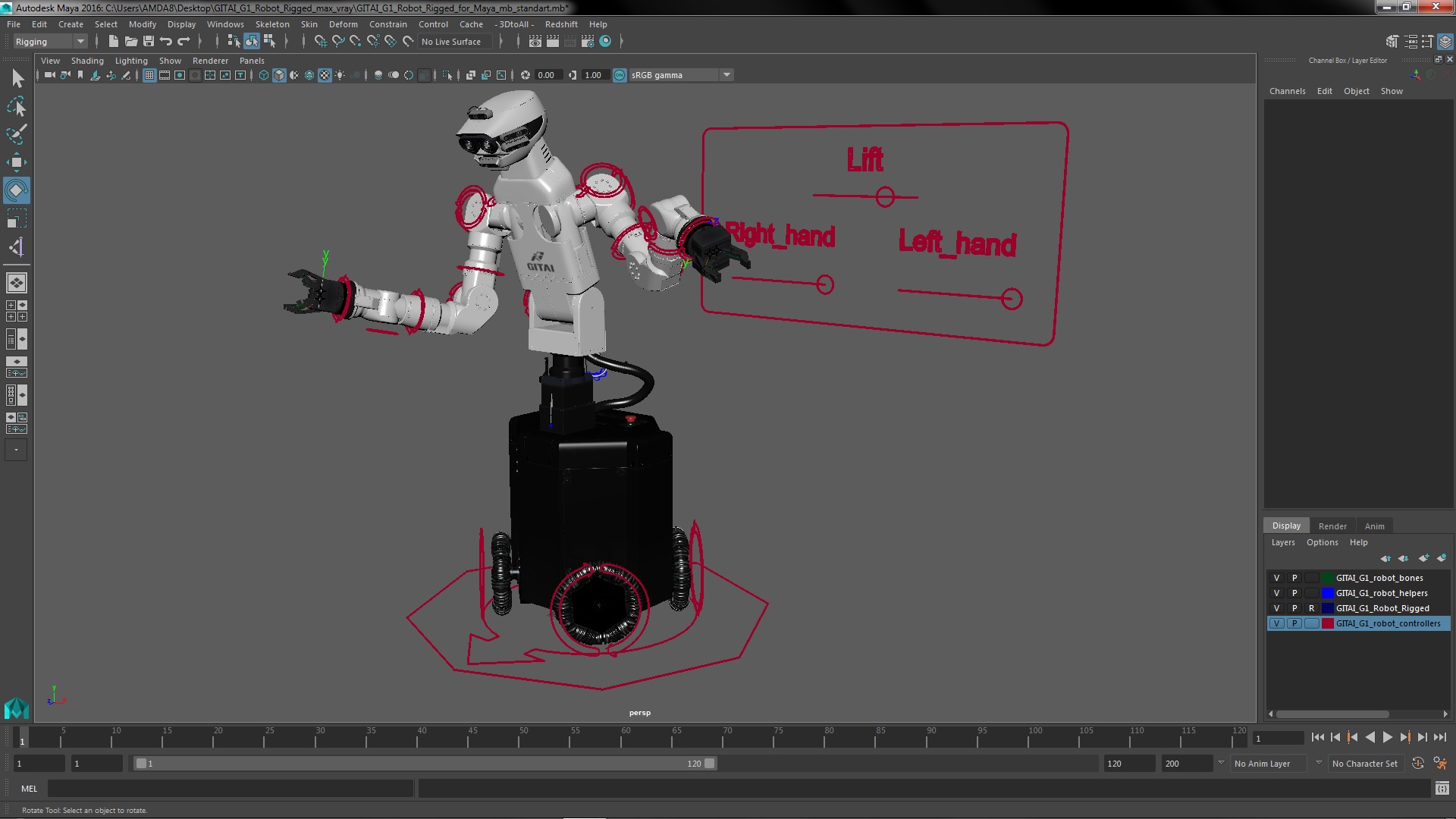Image resolution: width=1456 pixels, height=819 pixels.
Task: Click the Redo arrow icon
Action: tap(184, 42)
